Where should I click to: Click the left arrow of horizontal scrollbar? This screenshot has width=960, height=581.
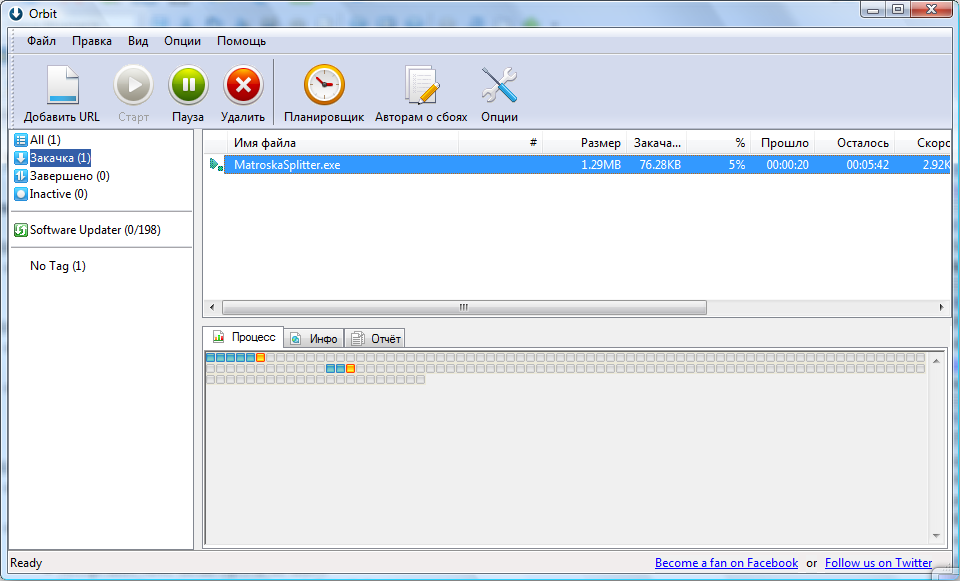point(212,307)
